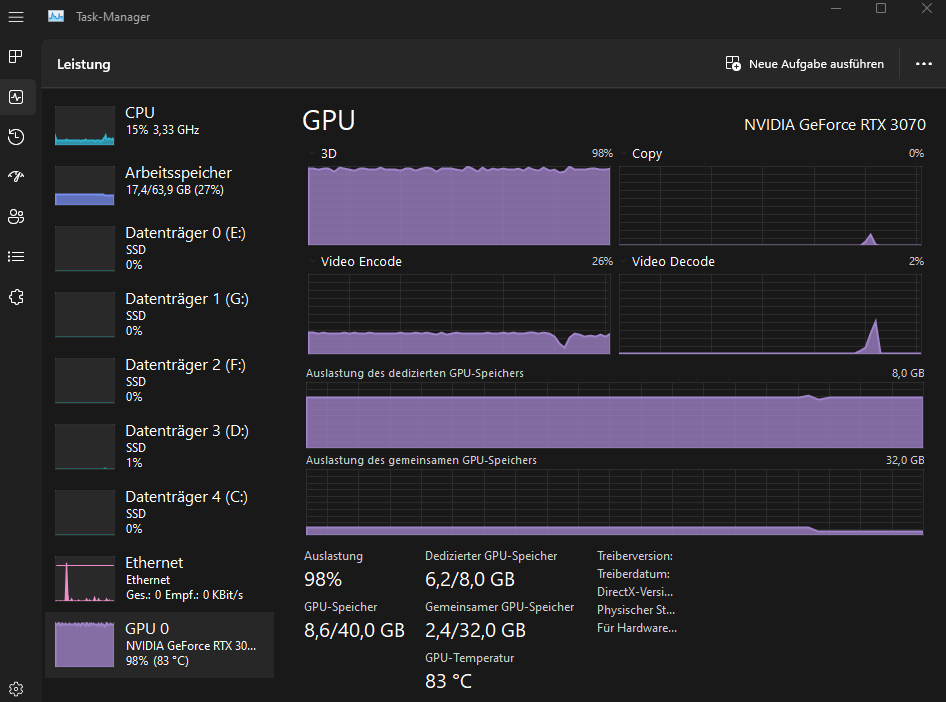Screen dimensions: 946x702
Task: Click the Video Decode graph
Action: coord(770,314)
